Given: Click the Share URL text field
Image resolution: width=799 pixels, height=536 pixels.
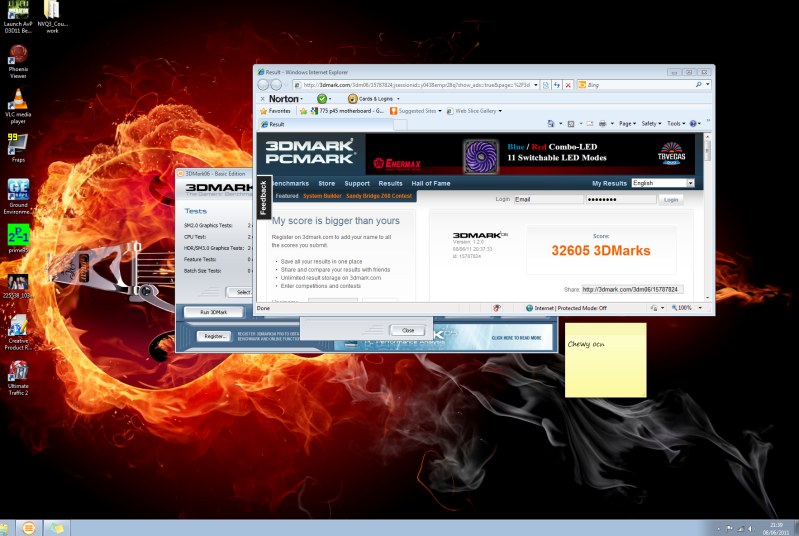Looking at the screenshot, I should 632,289.
